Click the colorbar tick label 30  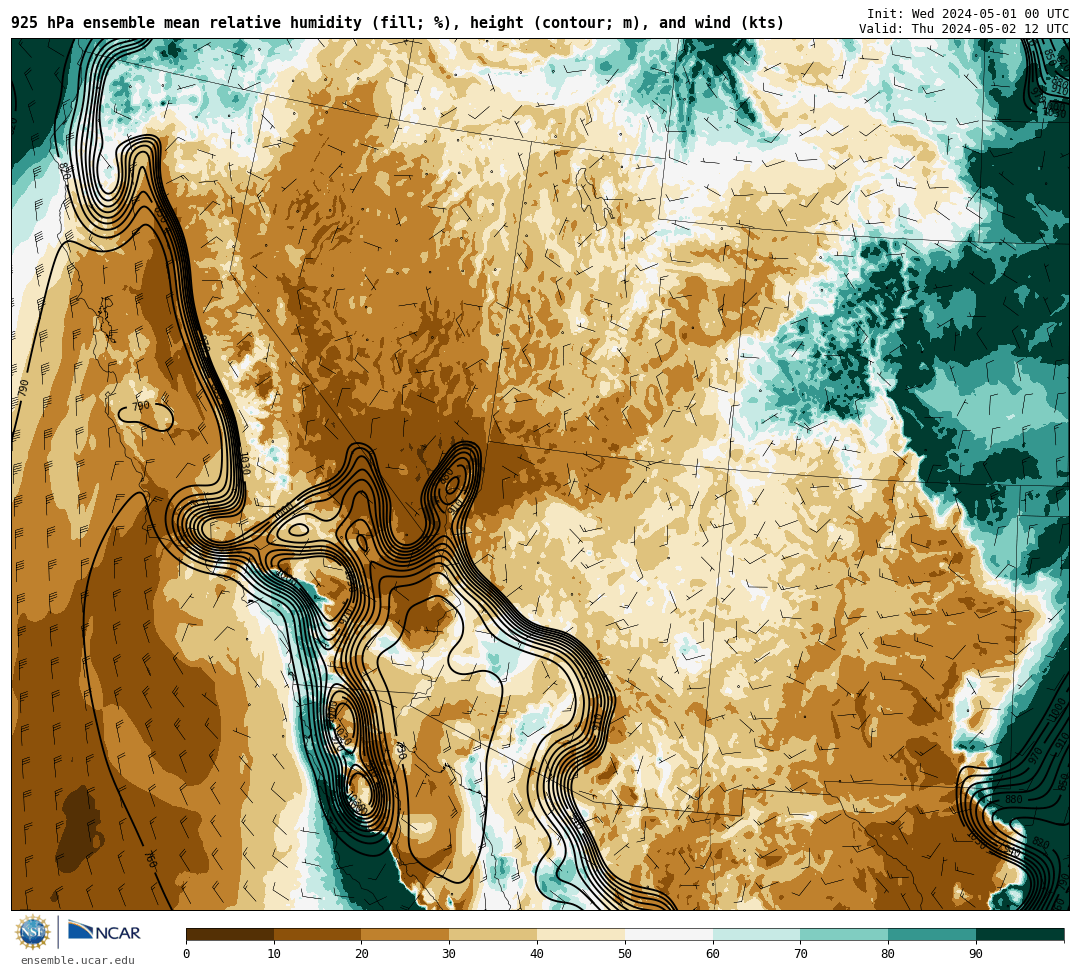(449, 954)
